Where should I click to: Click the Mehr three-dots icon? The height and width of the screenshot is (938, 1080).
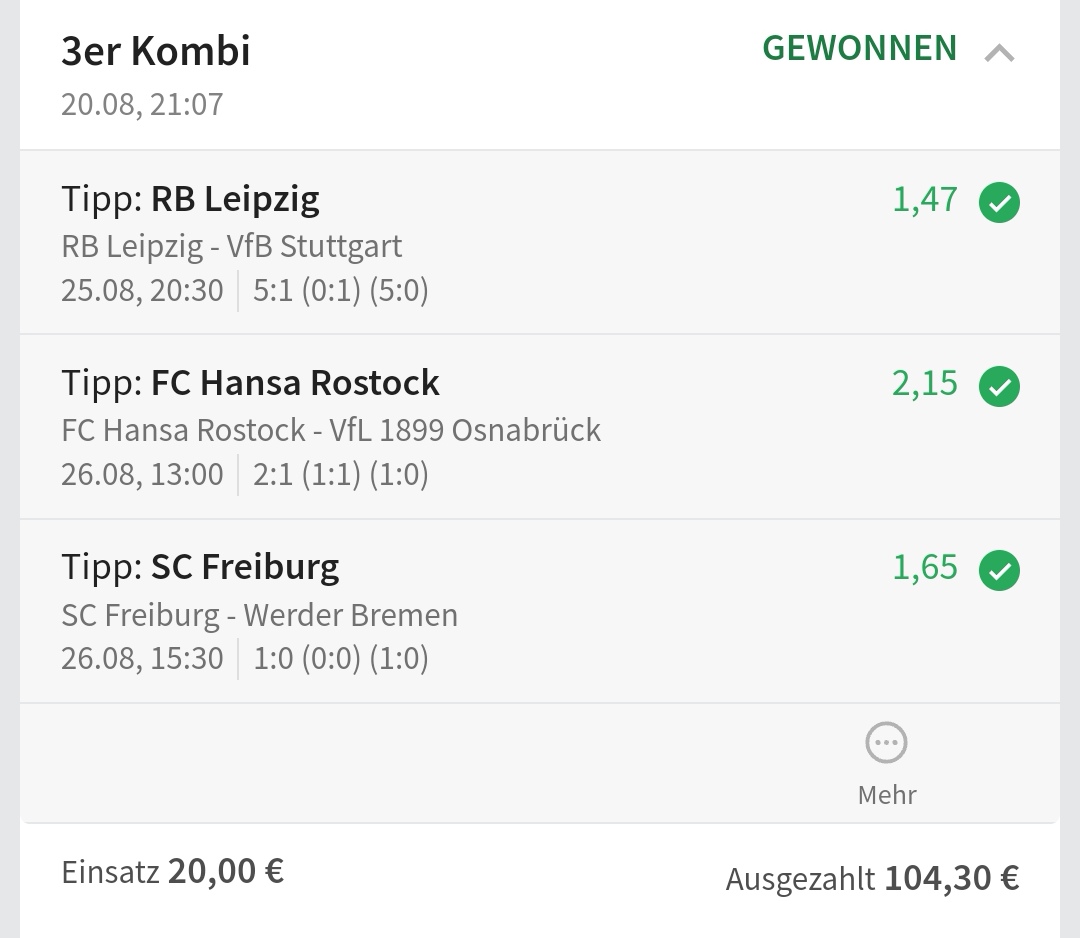click(886, 743)
